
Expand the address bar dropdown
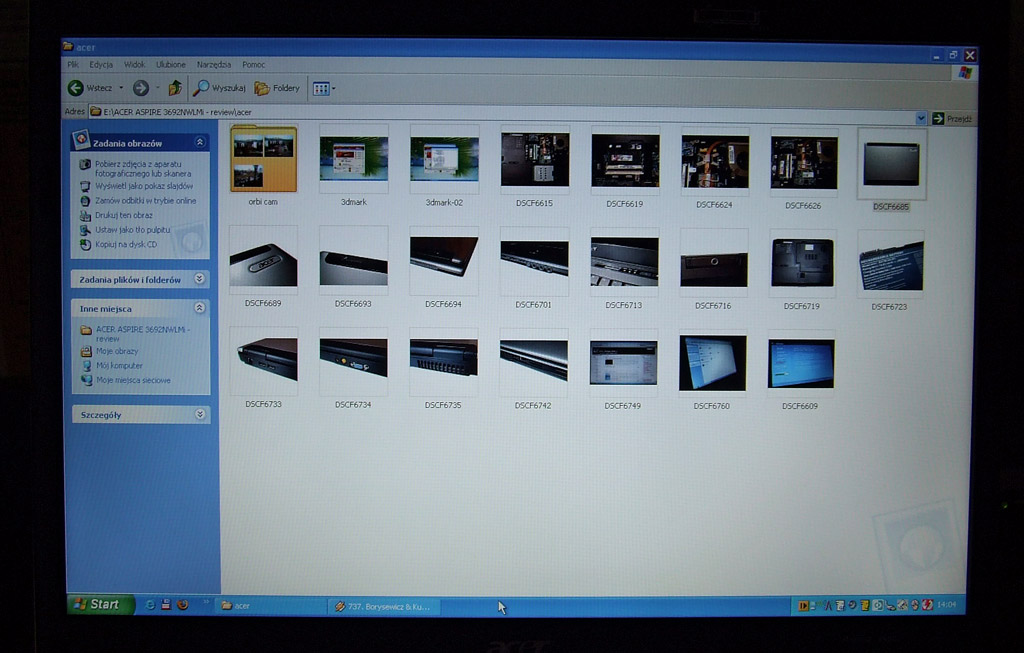point(920,118)
